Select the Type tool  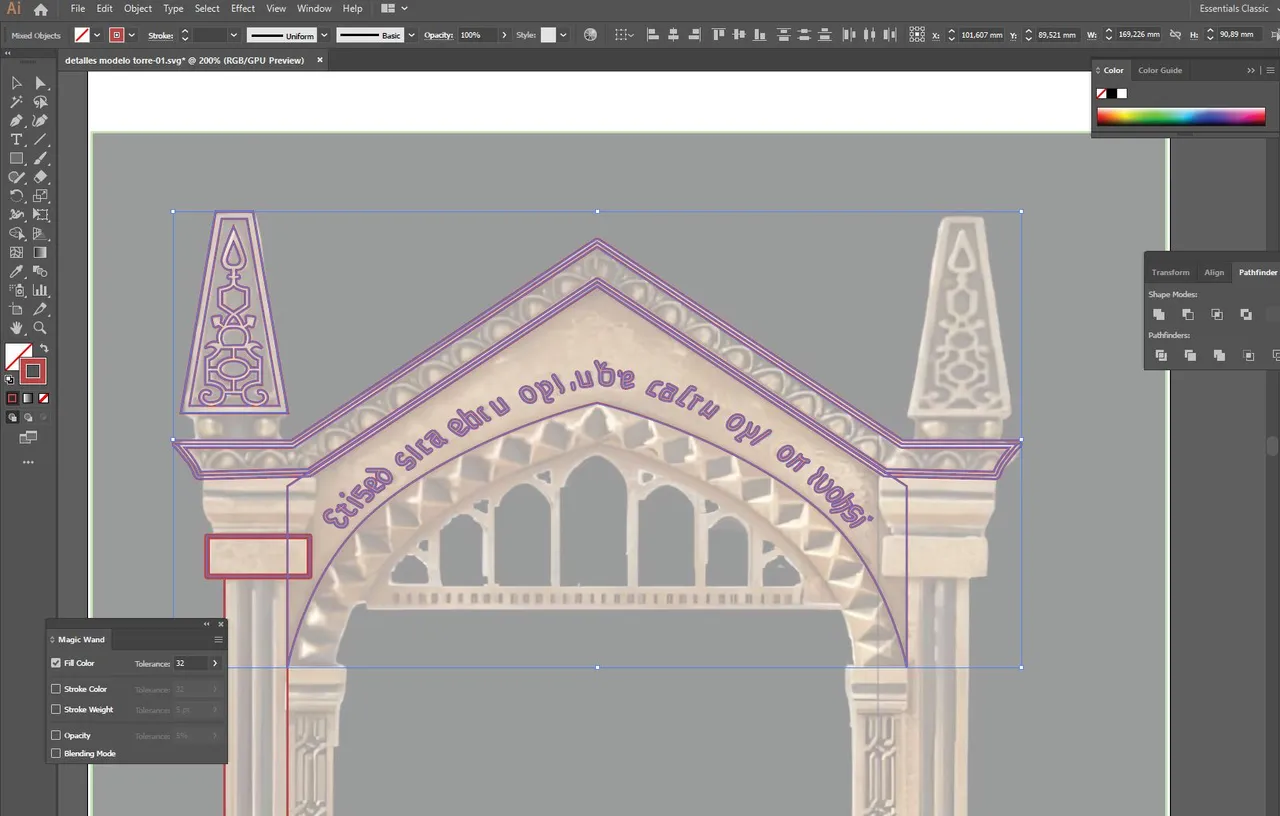tap(17, 140)
